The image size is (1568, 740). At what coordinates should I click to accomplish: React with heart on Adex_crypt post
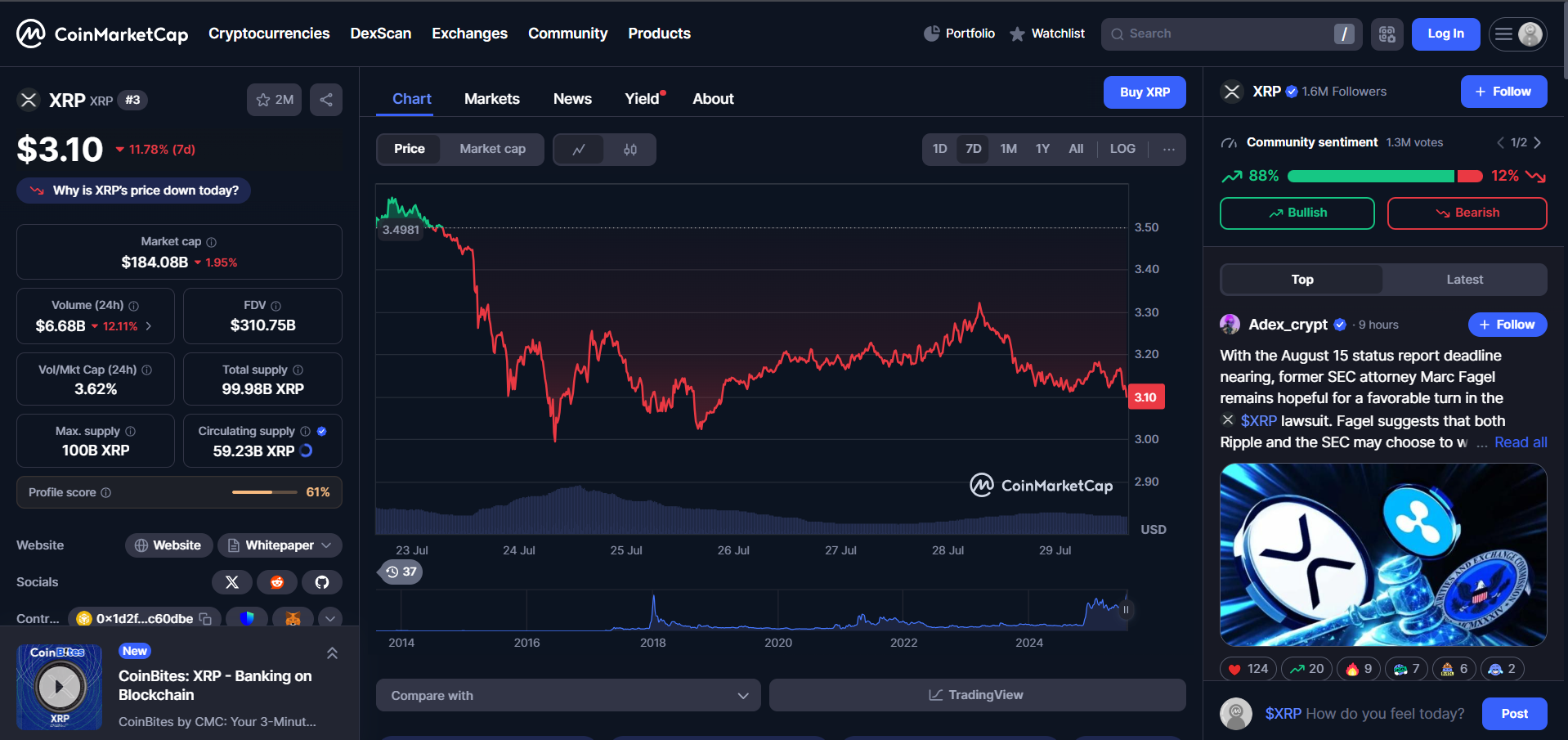pos(1248,669)
